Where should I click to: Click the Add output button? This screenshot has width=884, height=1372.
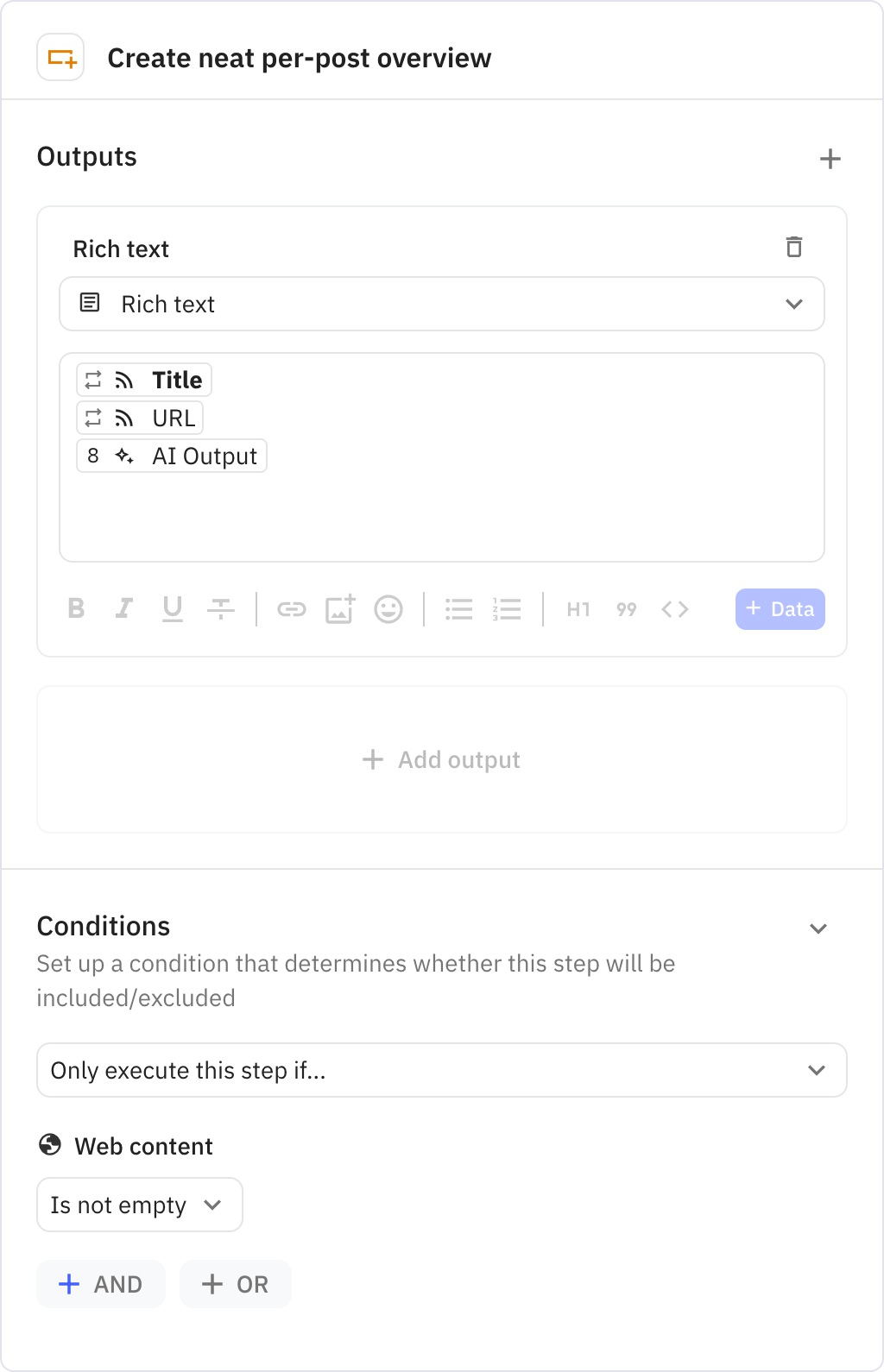pyautogui.click(x=442, y=759)
